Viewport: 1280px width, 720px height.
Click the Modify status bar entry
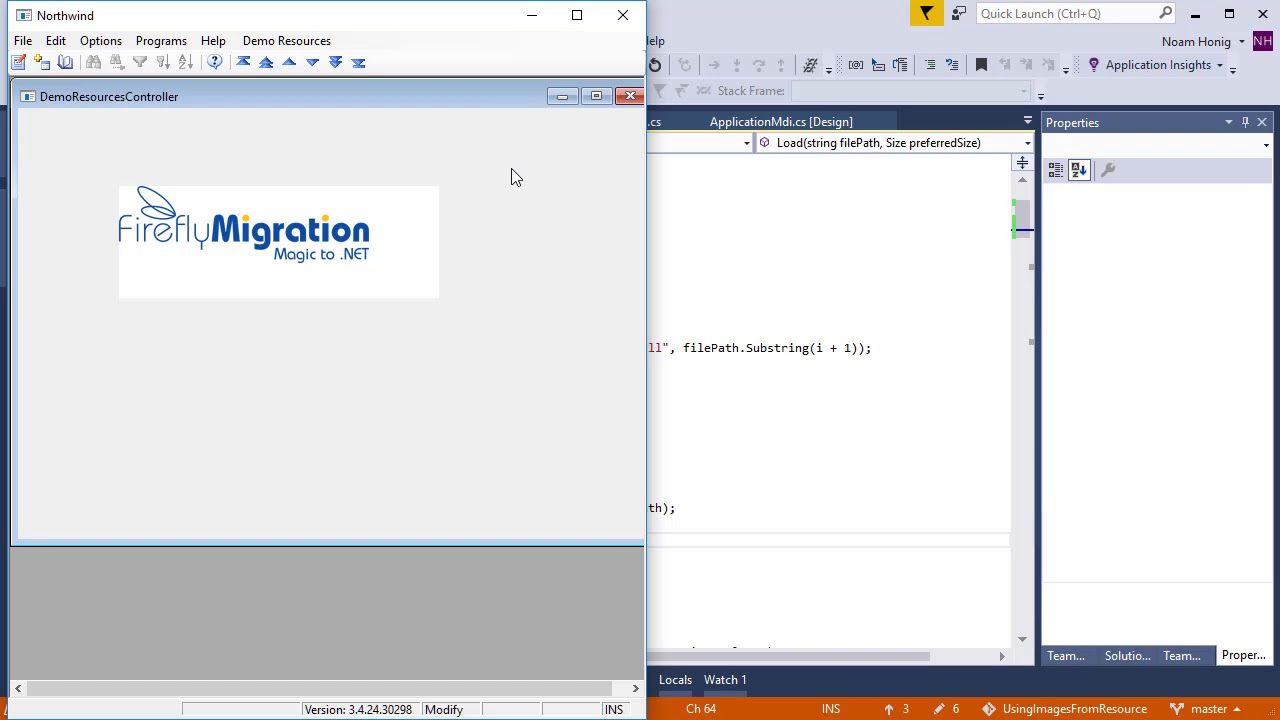click(443, 710)
